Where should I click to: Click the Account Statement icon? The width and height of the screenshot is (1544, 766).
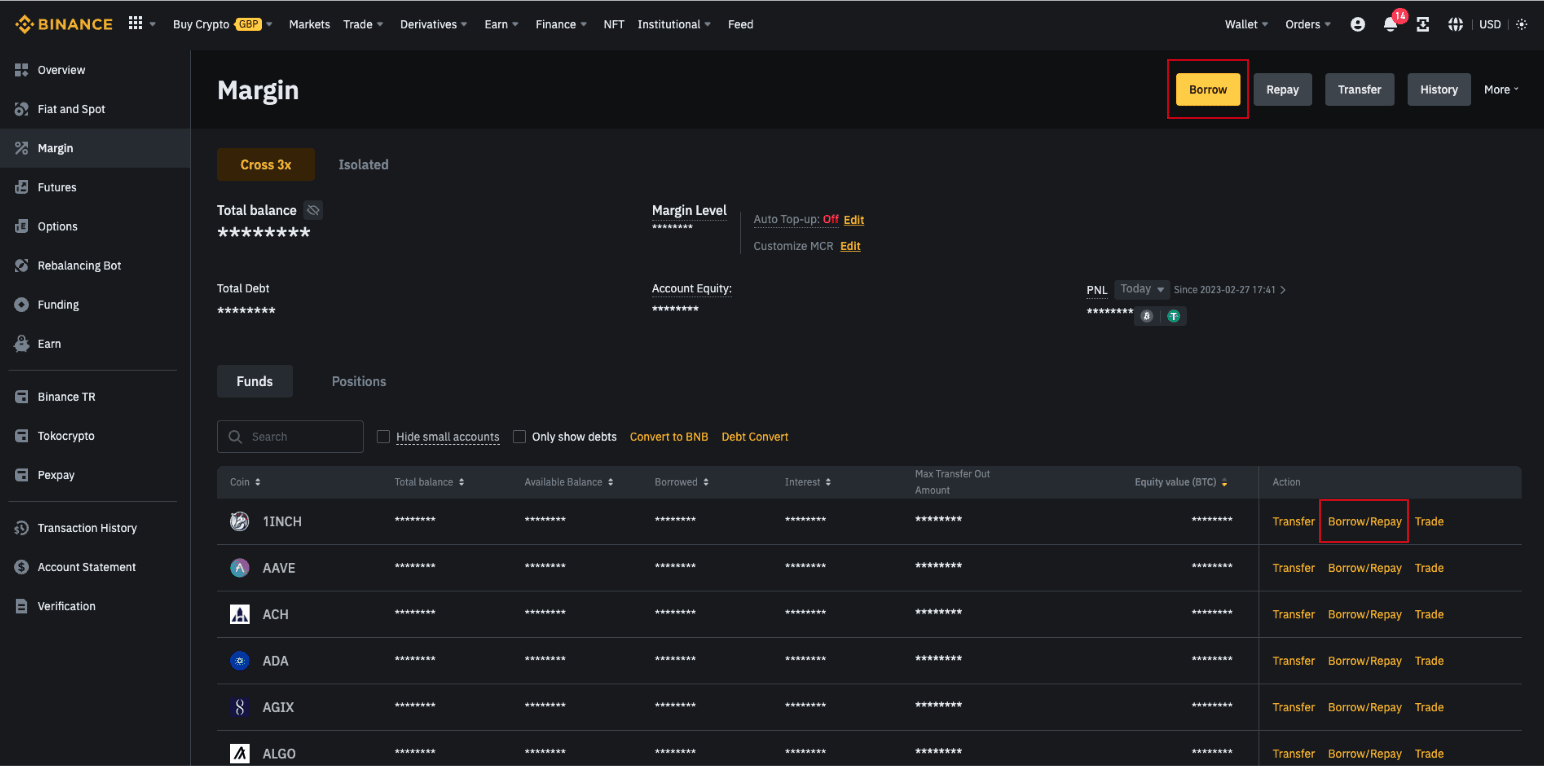click(21, 567)
